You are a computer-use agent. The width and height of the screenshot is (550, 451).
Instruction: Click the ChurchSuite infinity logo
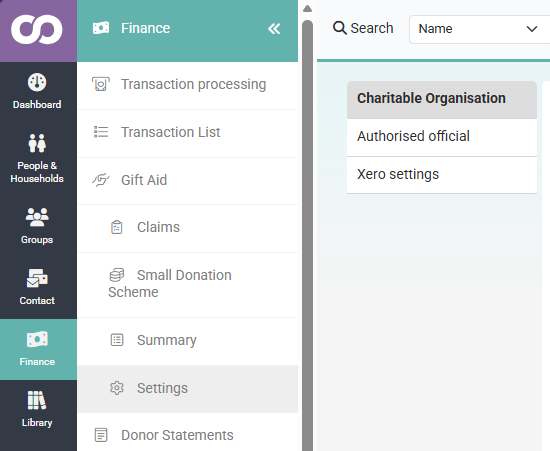click(37, 29)
